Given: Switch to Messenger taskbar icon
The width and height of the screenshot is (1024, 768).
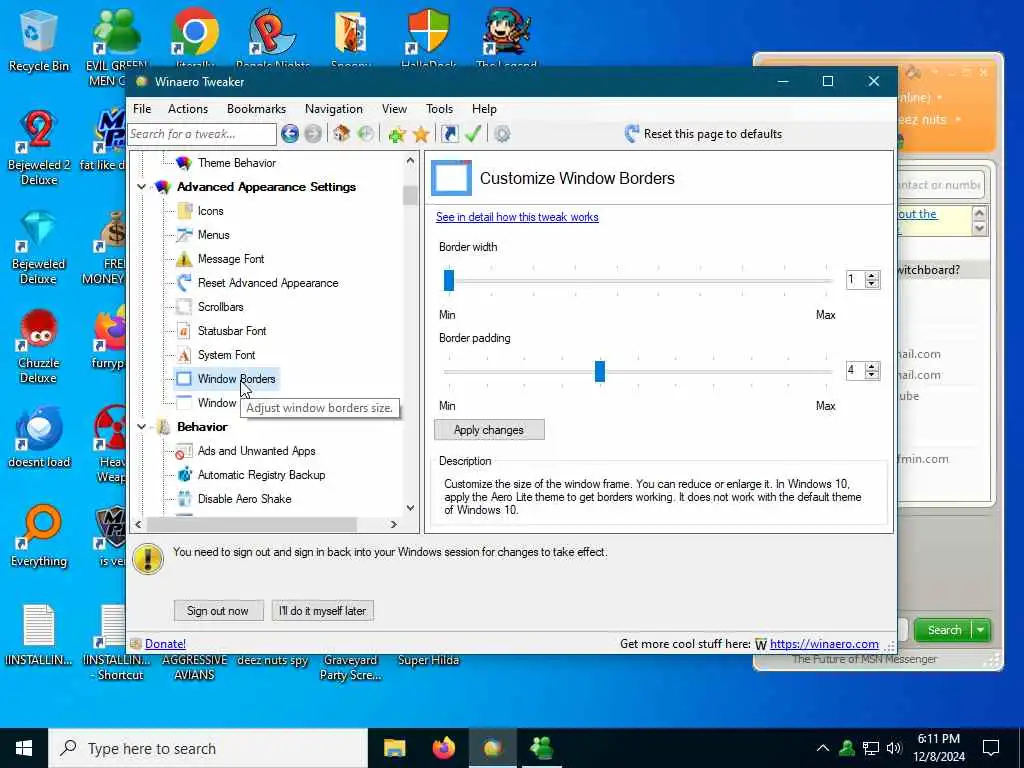Looking at the screenshot, I should pos(541,748).
